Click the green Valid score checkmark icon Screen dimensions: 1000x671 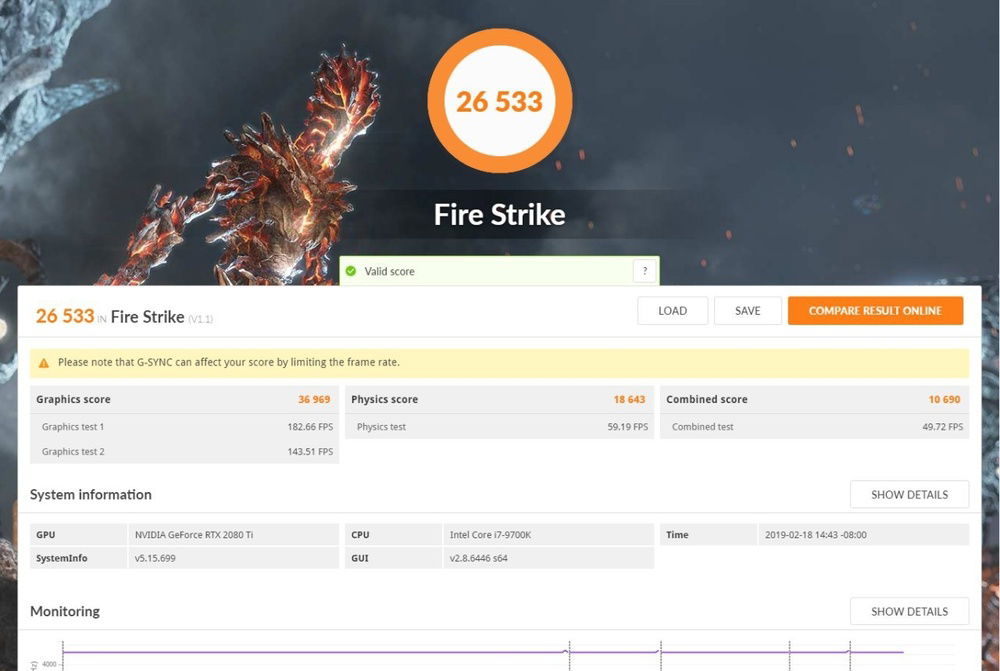pyautogui.click(x=351, y=270)
